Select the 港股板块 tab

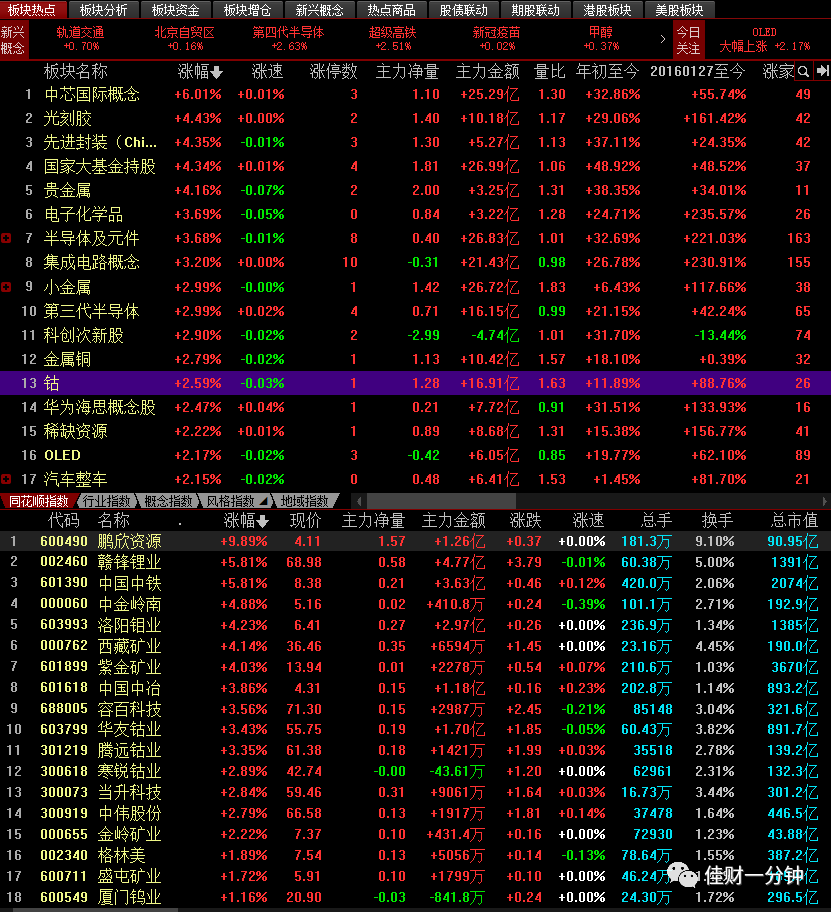(x=607, y=10)
